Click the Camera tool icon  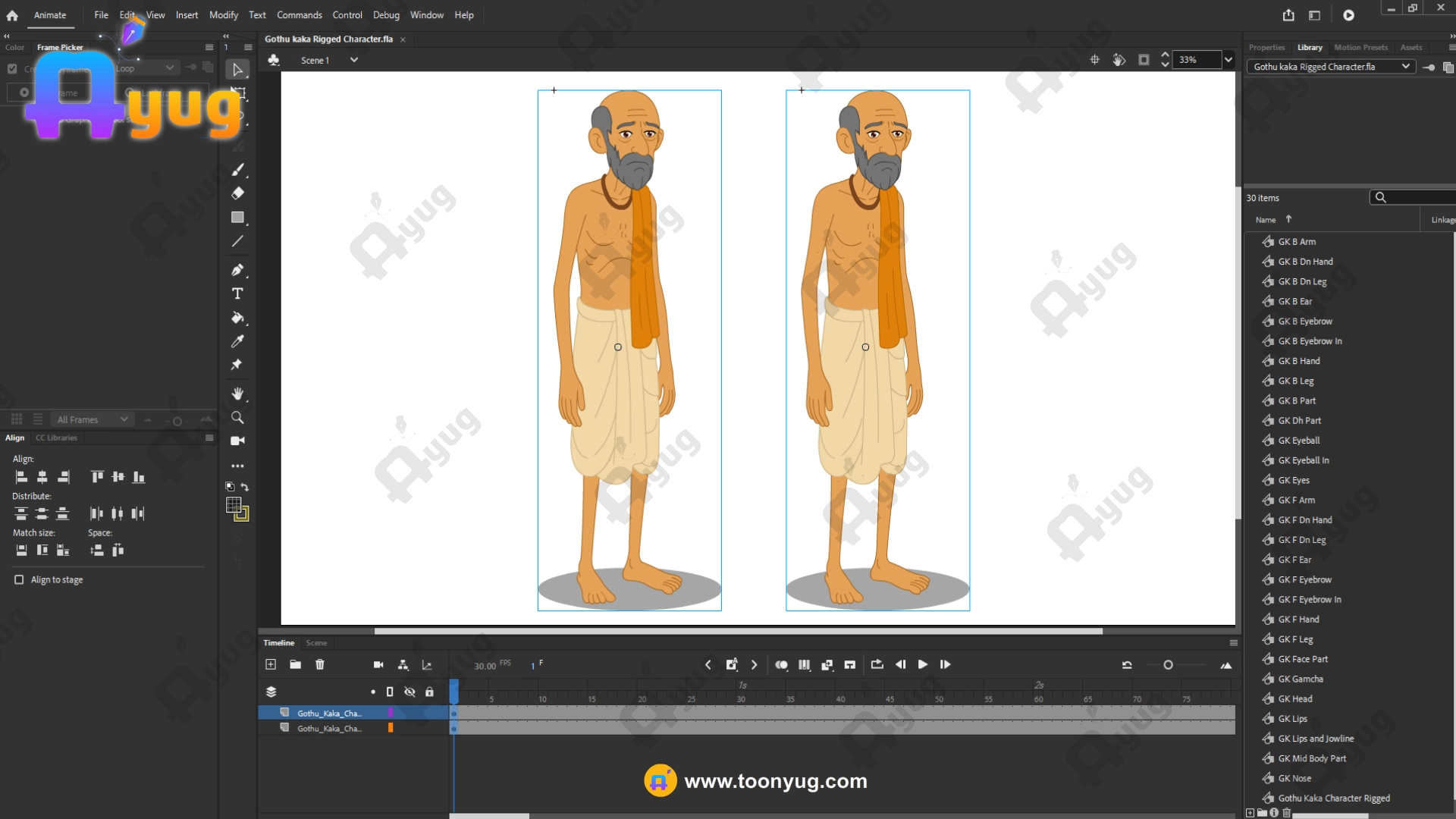pyautogui.click(x=237, y=441)
